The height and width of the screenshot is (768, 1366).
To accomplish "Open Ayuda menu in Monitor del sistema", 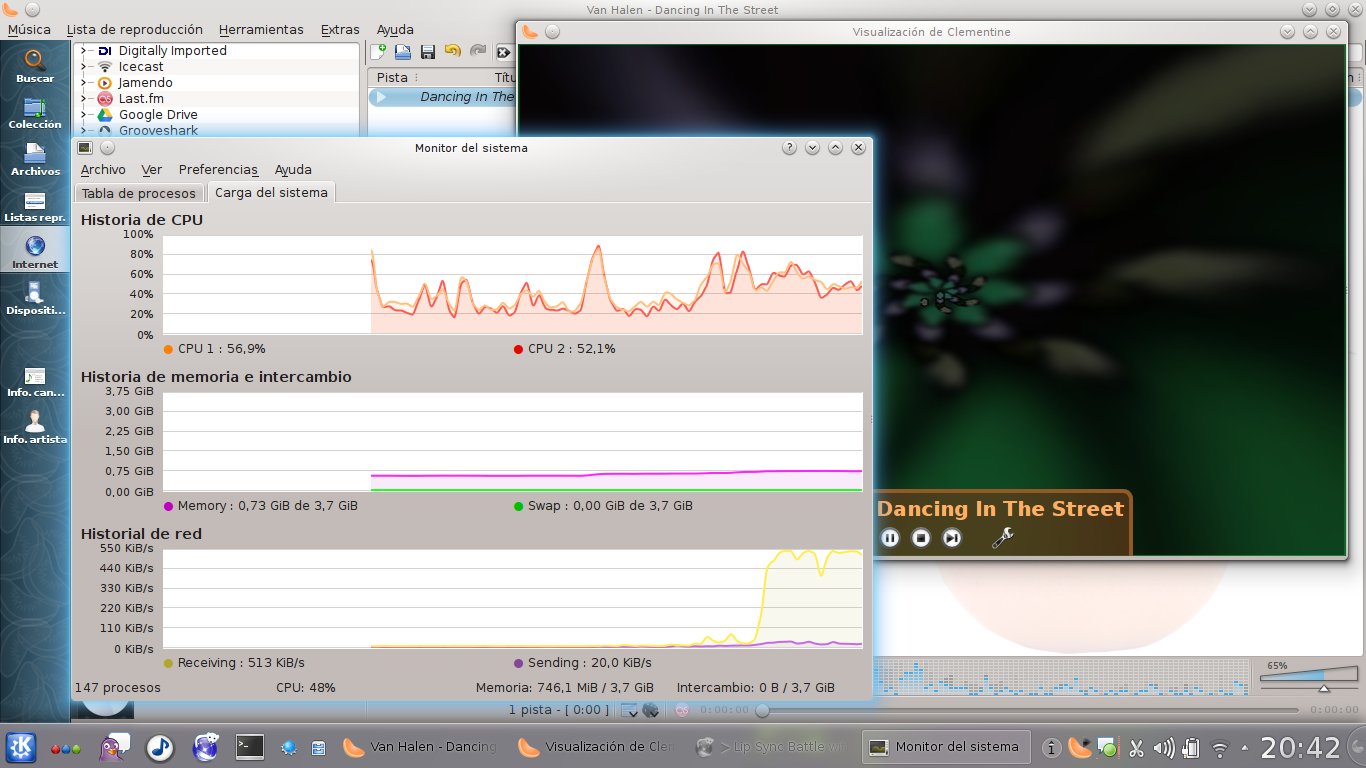I will point(293,170).
